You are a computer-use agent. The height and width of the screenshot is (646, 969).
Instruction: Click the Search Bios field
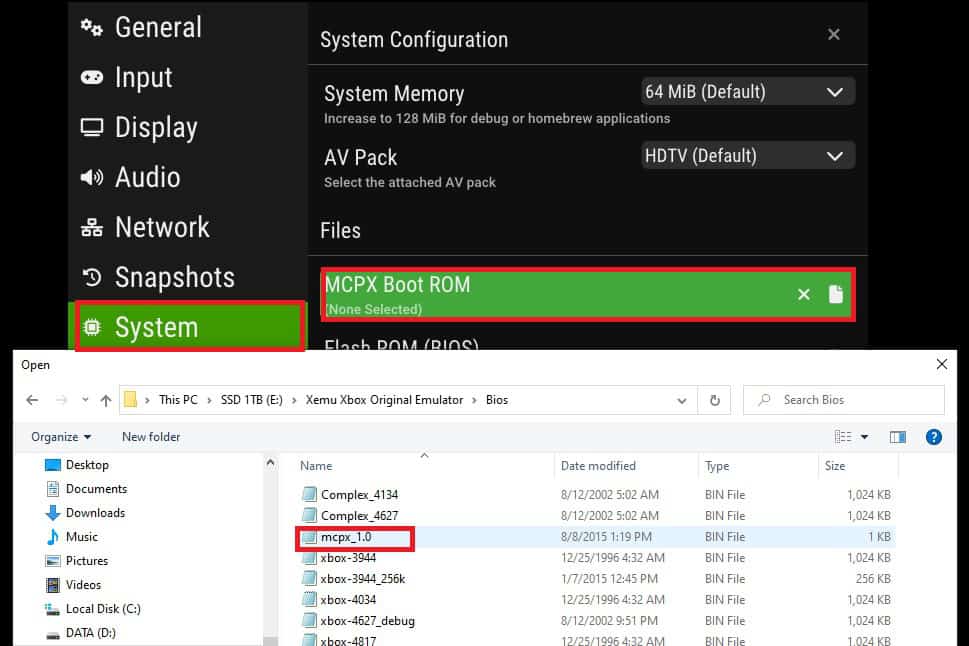(x=844, y=400)
